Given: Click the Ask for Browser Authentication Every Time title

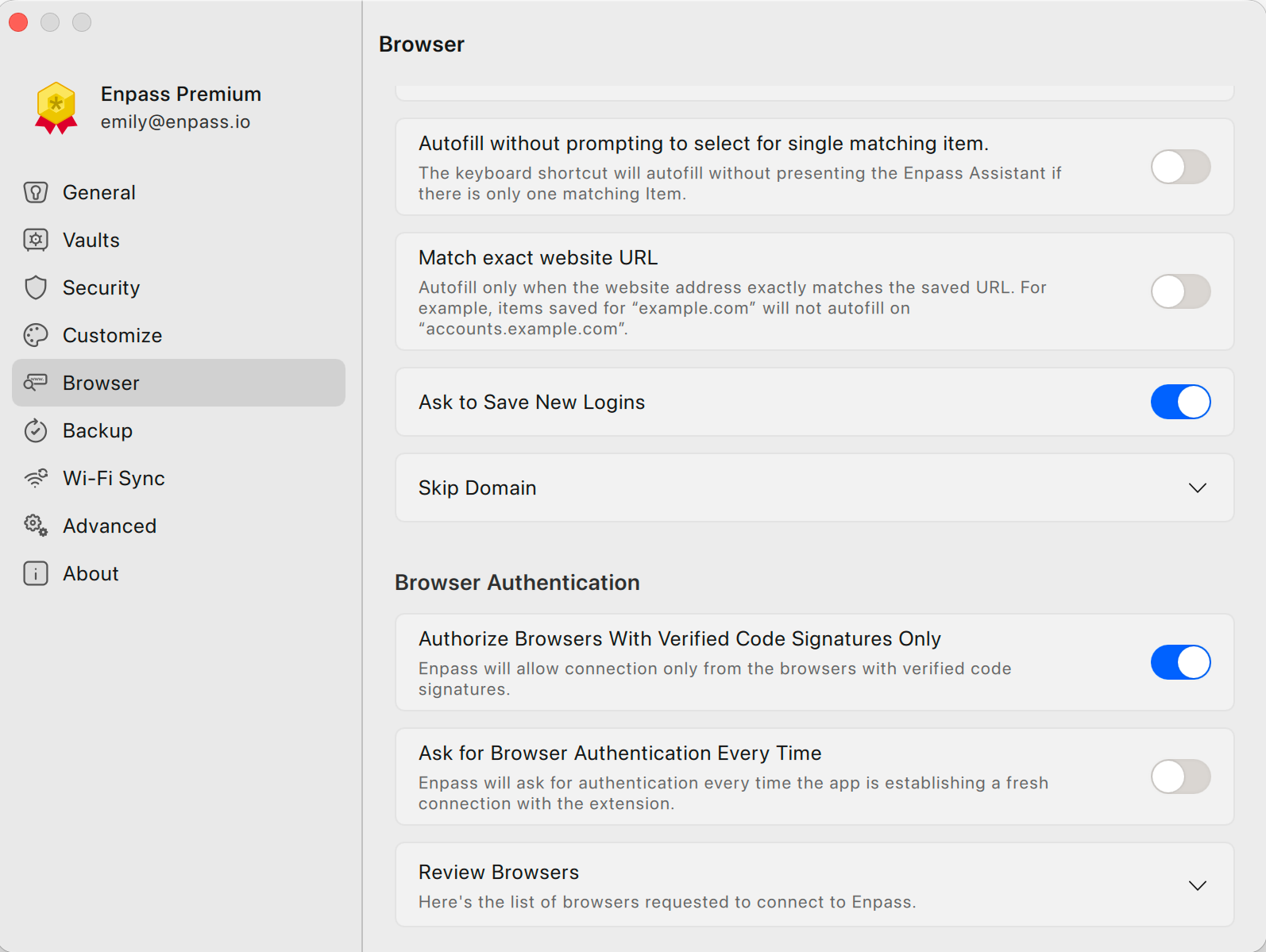Looking at the screenshot, I should pos(620,753).
